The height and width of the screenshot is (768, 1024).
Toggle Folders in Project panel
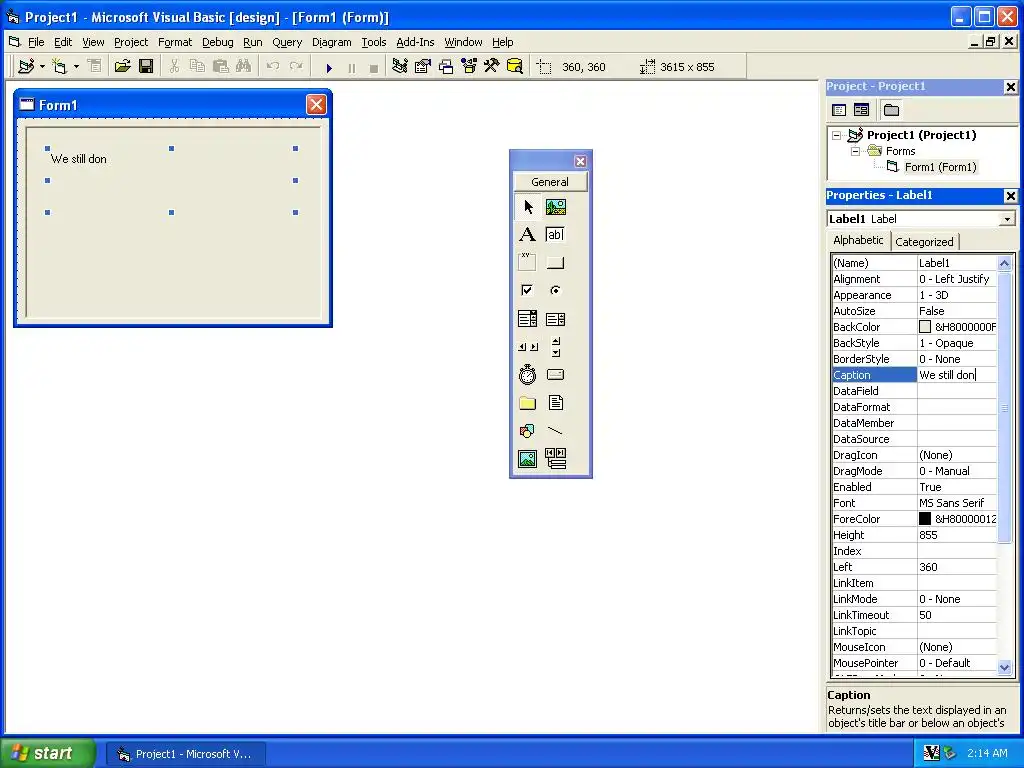[x=891, y=110]
